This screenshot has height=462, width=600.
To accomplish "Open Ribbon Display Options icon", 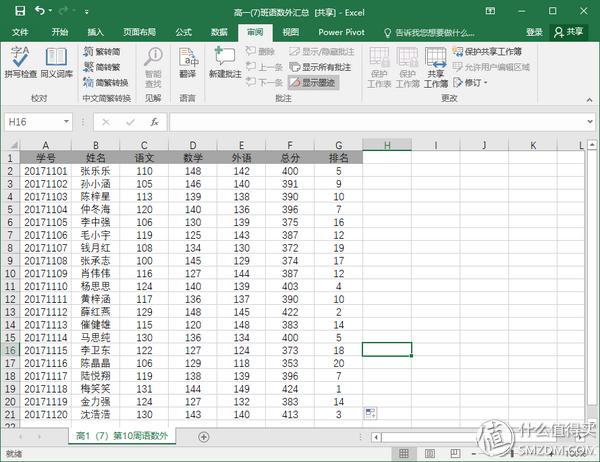I will [x=490, y=11].
